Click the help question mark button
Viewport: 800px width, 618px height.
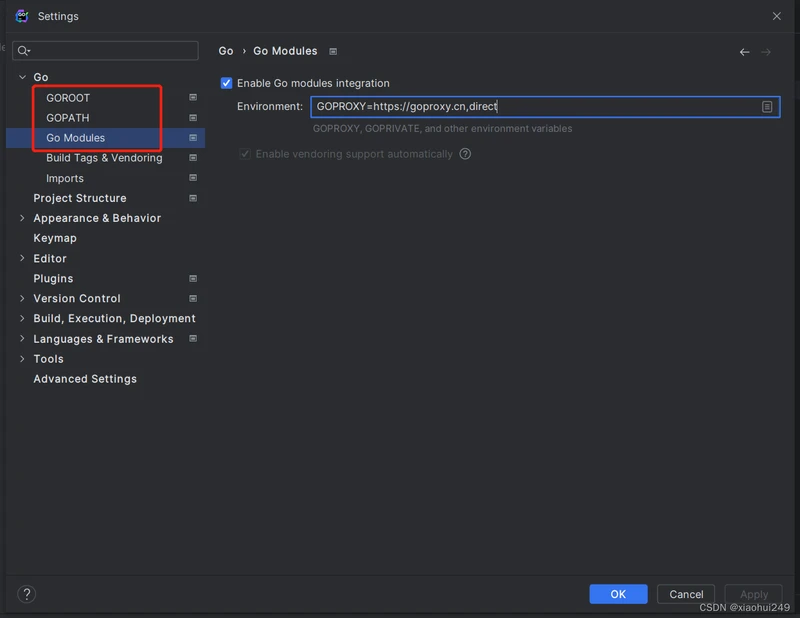coord(27,594)
